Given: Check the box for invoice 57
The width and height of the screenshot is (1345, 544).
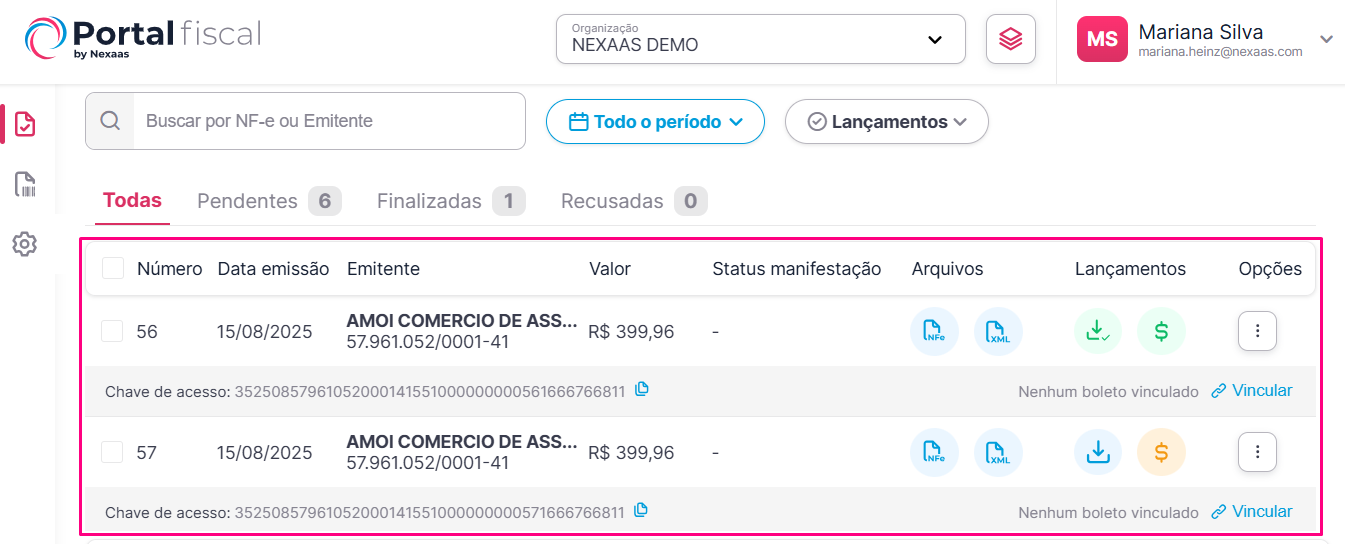Looking at the screenshot, I should coord(112,452).
